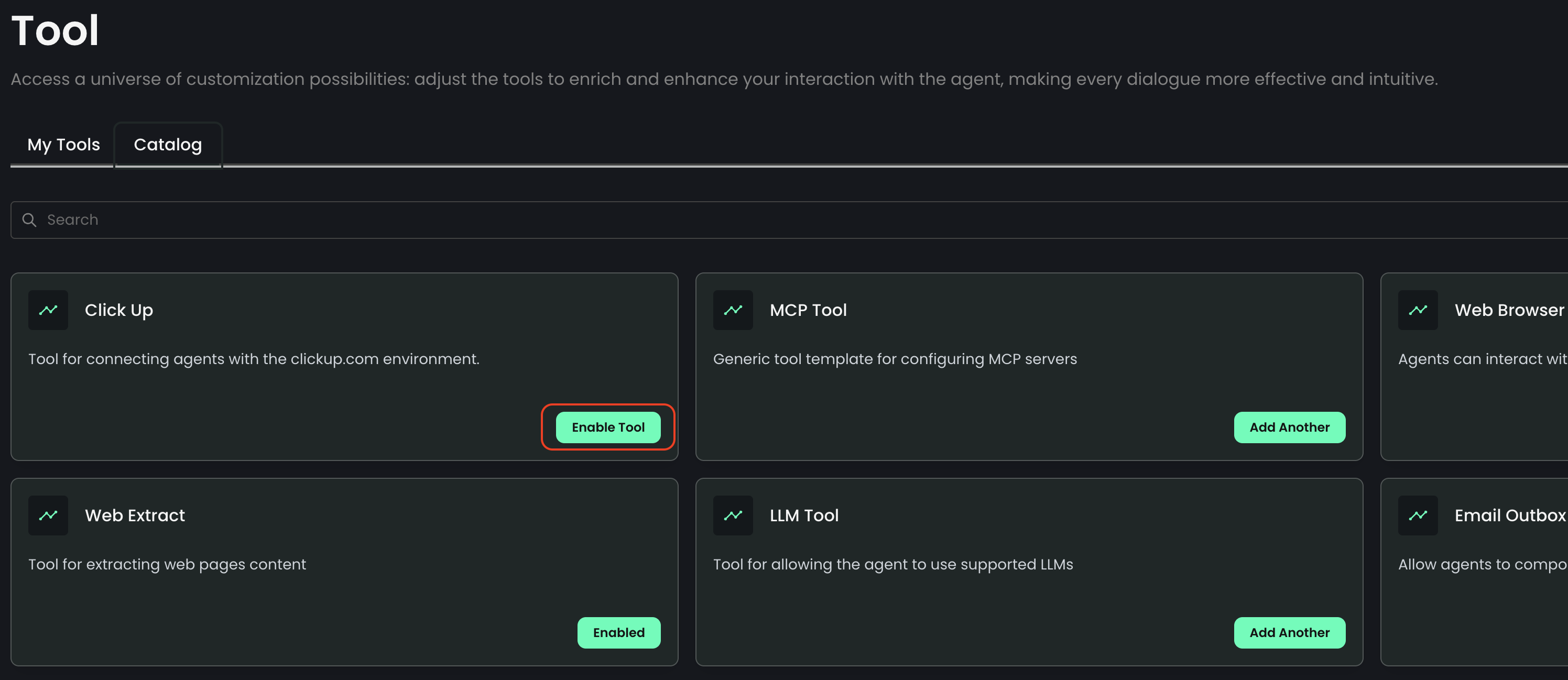Open the Click Up card title
Screen dimensions: 1568x680
118,310
